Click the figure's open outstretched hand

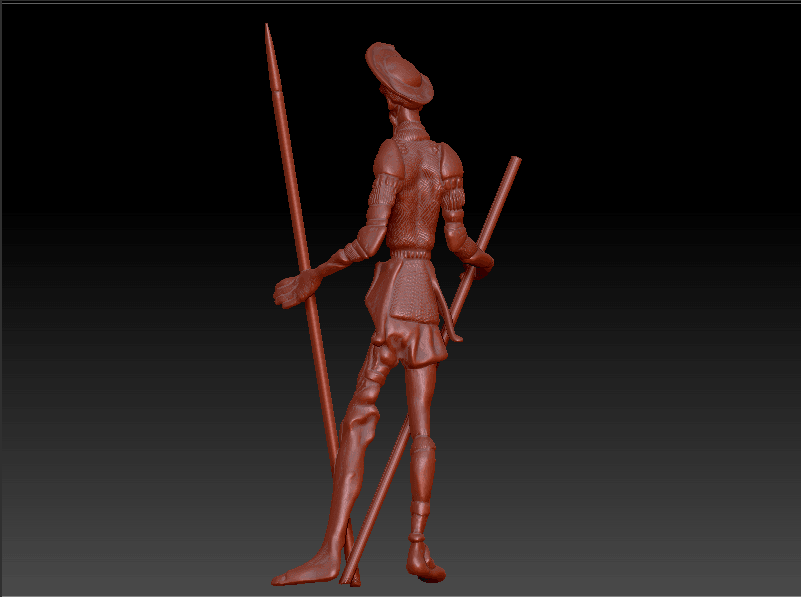click(x=295, y=289)
